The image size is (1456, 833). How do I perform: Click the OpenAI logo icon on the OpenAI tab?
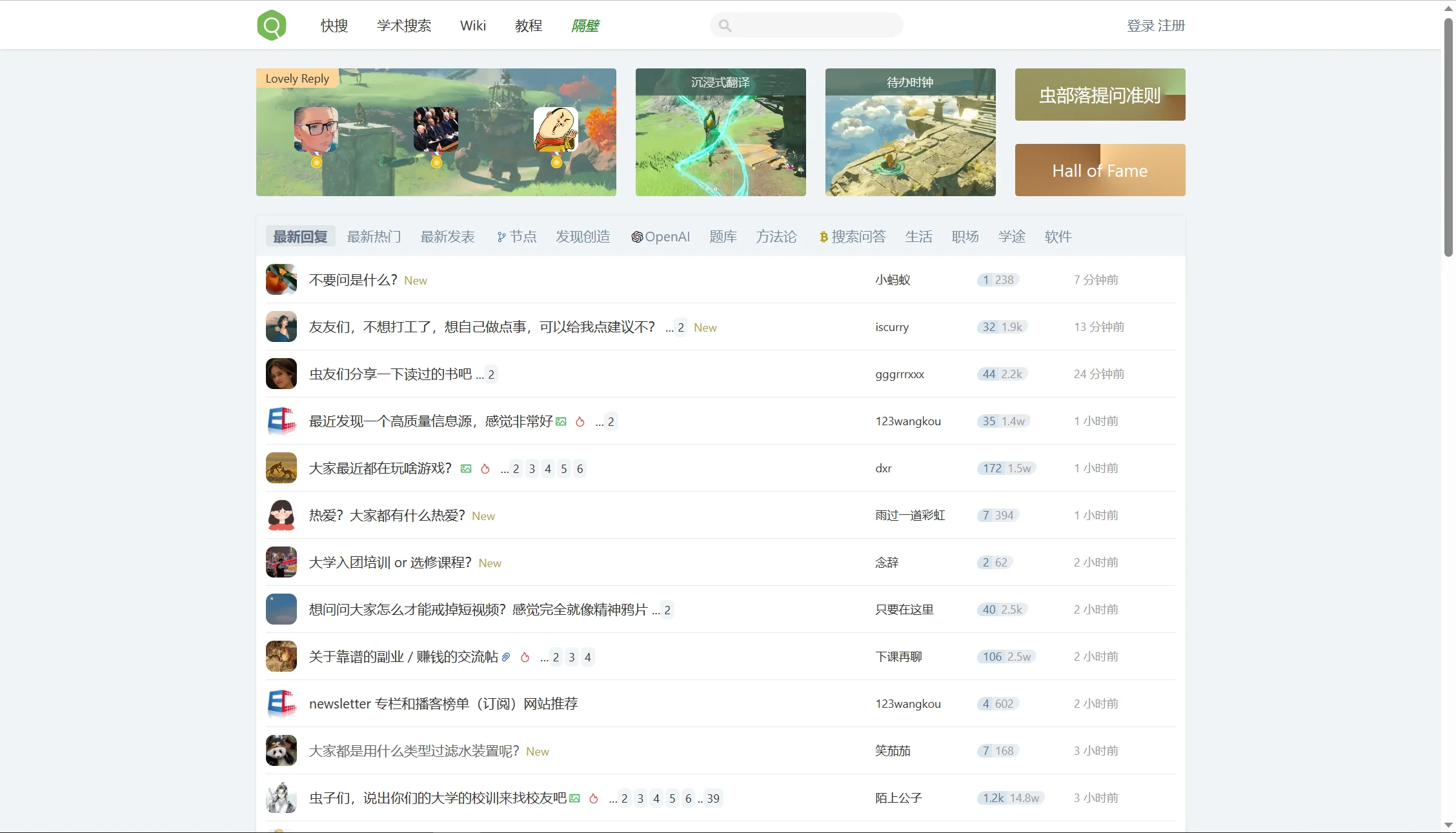637,236
